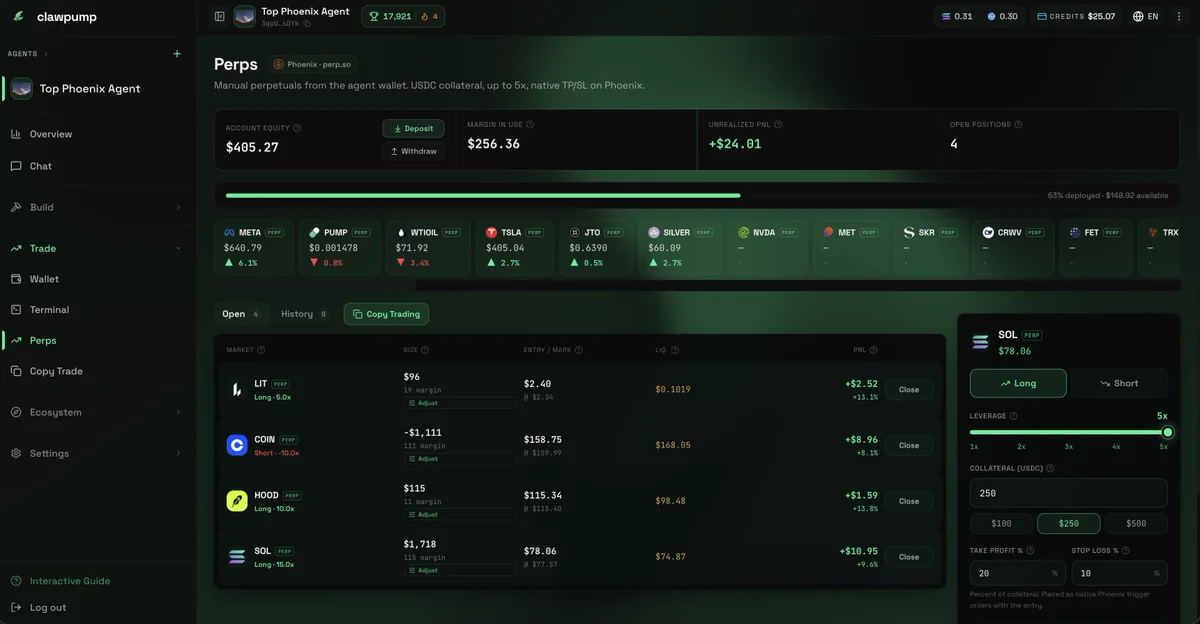Click the leverage slider handle at 5x
This screenshot has width=1200, height=624.
(1167, 432)
